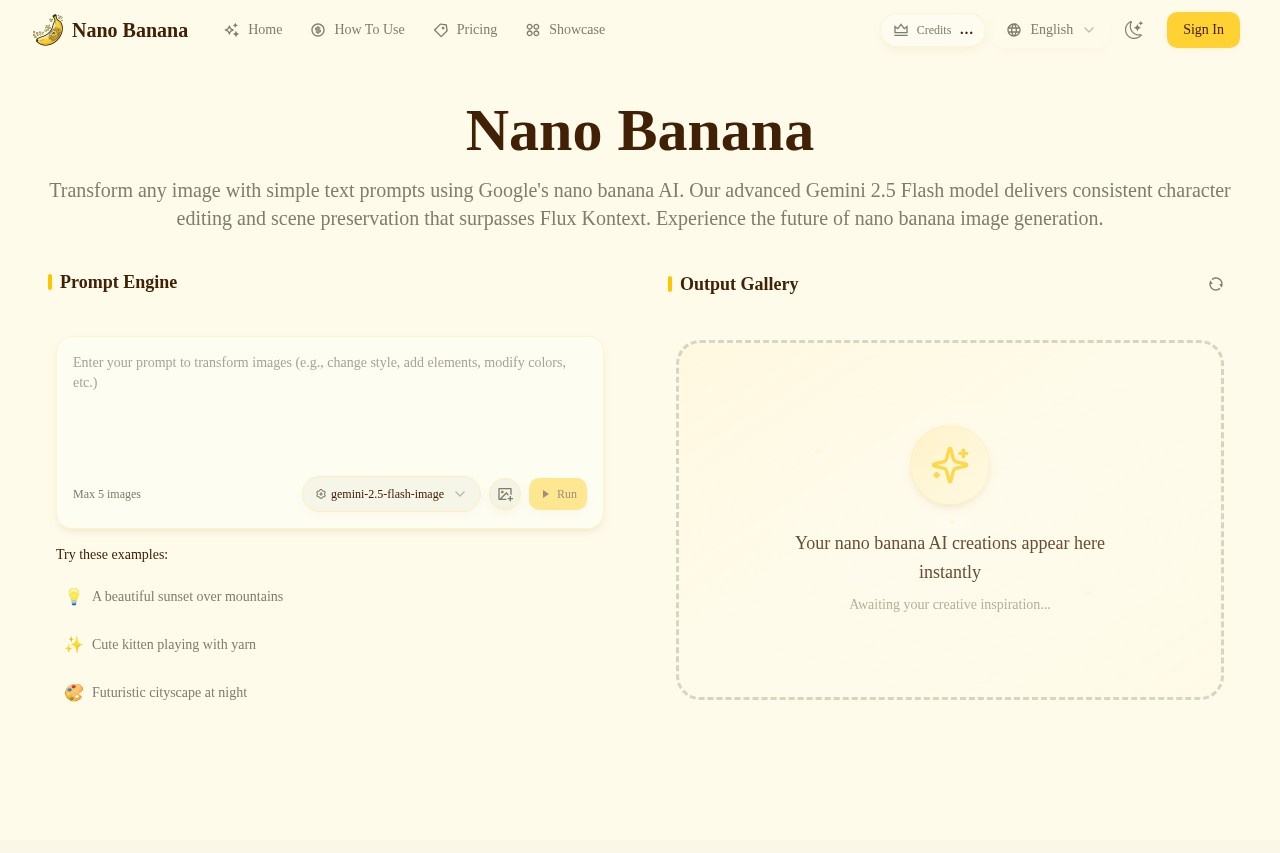Click the ellipsis inside the Credits pill
This screenshot has height=853, width=1280.
click(x=966, y=30)
